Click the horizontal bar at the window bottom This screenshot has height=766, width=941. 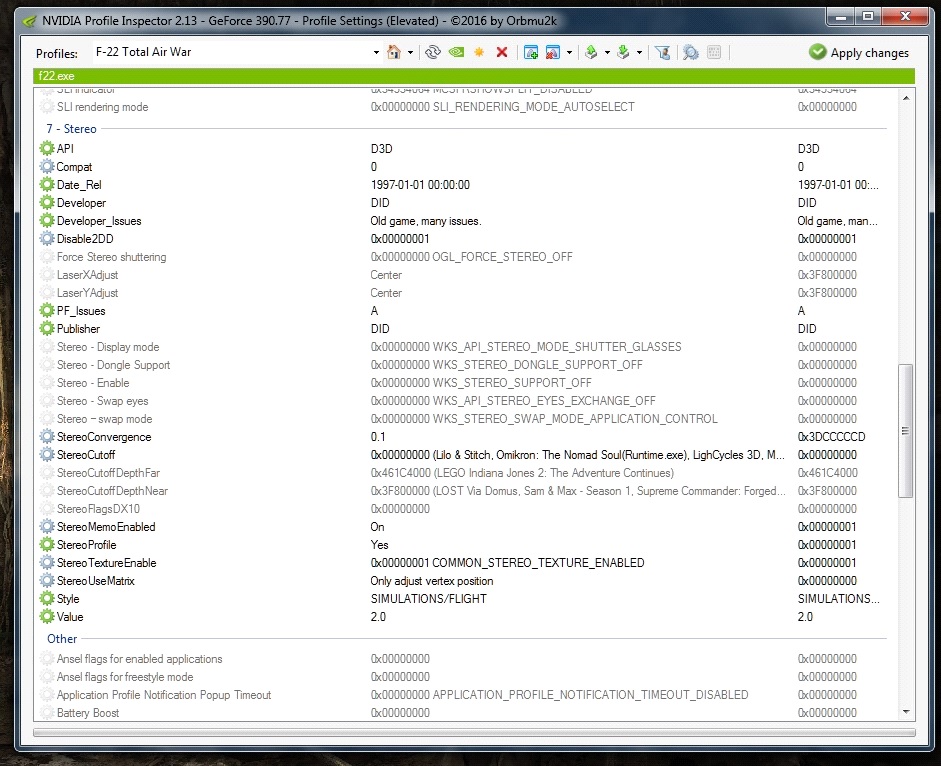coord(474,732)
